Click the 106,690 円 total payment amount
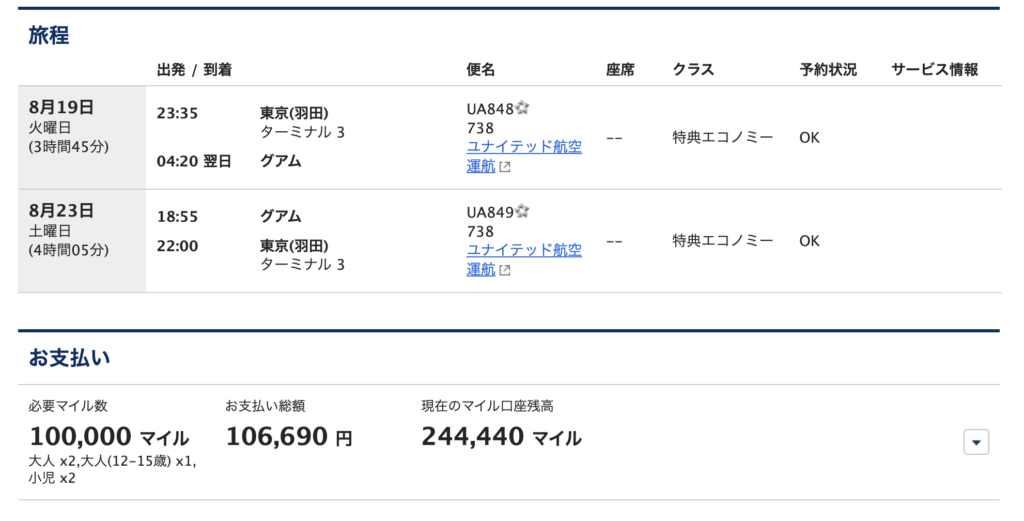 (x=289, y=437)
